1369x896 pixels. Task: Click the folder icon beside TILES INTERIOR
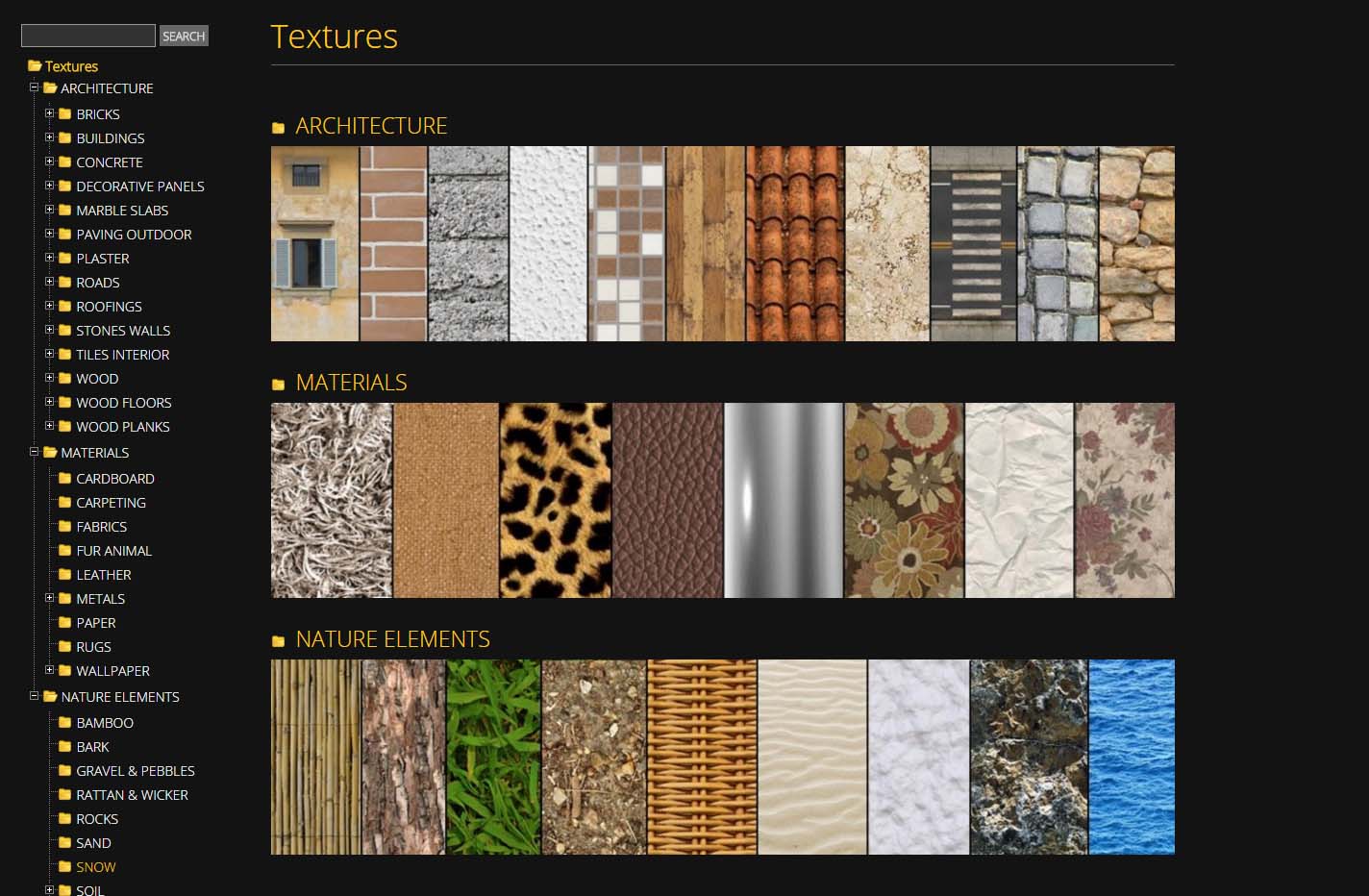[65, 354]
